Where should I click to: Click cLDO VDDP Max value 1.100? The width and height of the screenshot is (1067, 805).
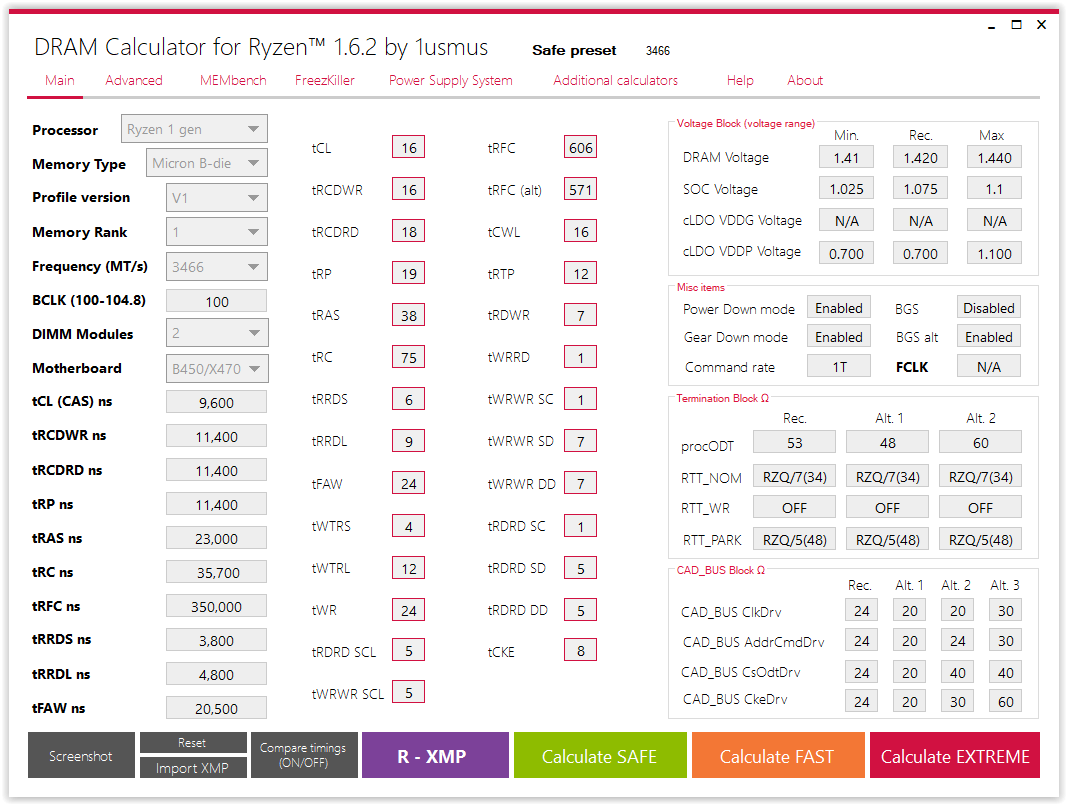[994, 253]
